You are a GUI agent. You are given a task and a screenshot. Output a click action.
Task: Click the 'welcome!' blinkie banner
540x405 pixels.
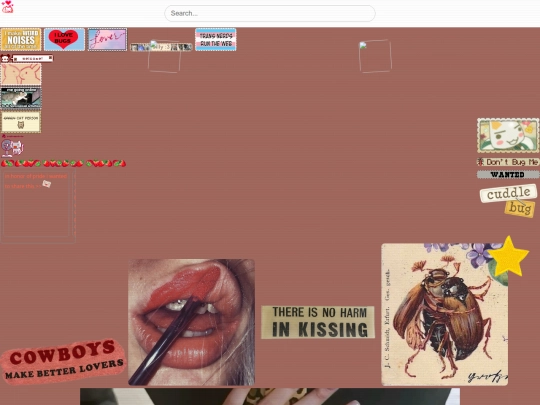pyautogui.click(x=33, y=58)
